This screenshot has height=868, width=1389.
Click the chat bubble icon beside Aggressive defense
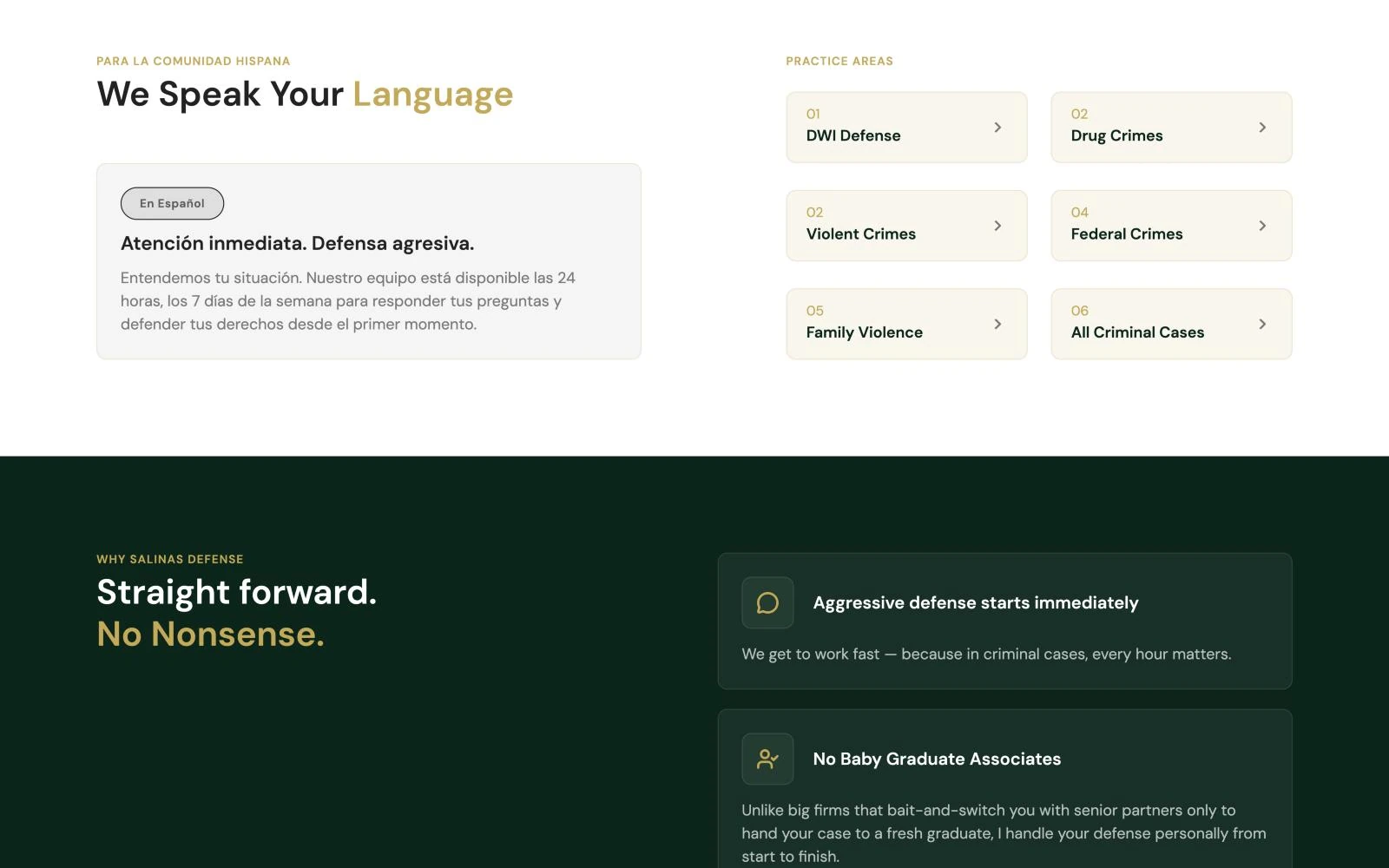click(767, 602)
